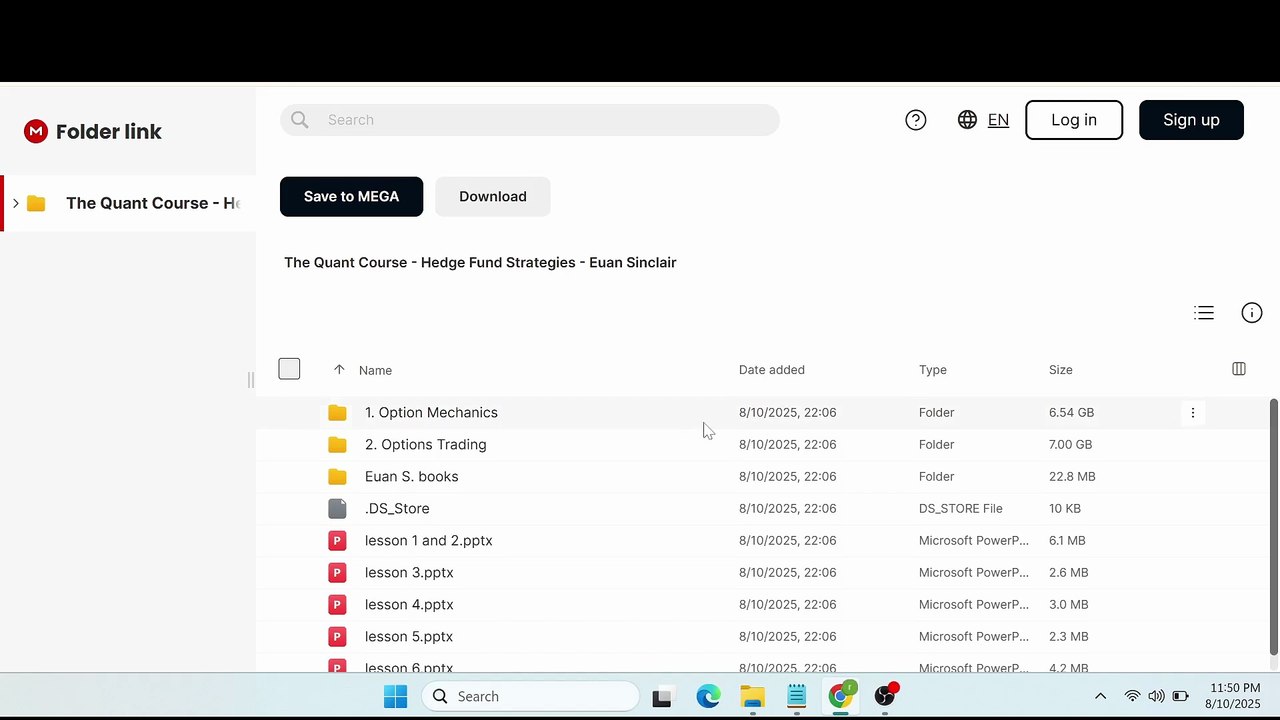Open the Windows Start menu

(396, 696)
